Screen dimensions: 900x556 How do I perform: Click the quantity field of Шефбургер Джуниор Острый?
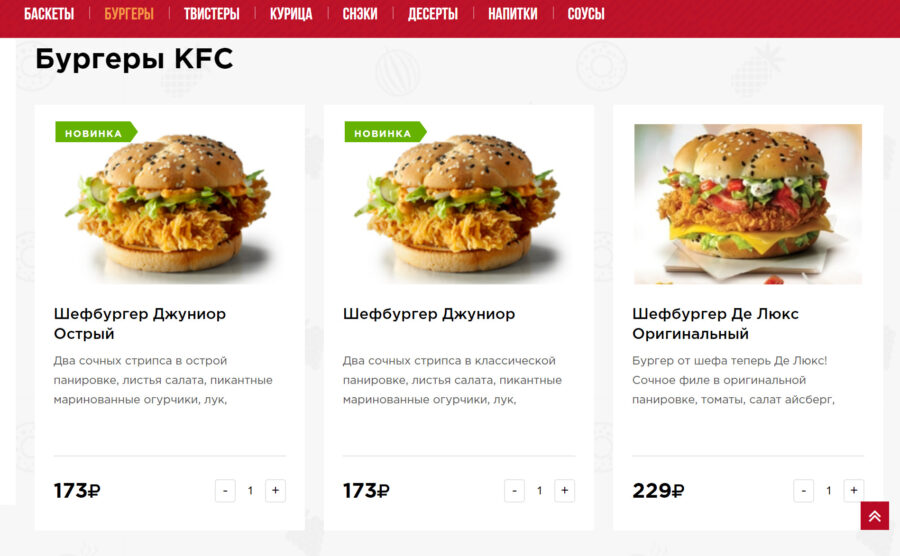tap(250, 491)
